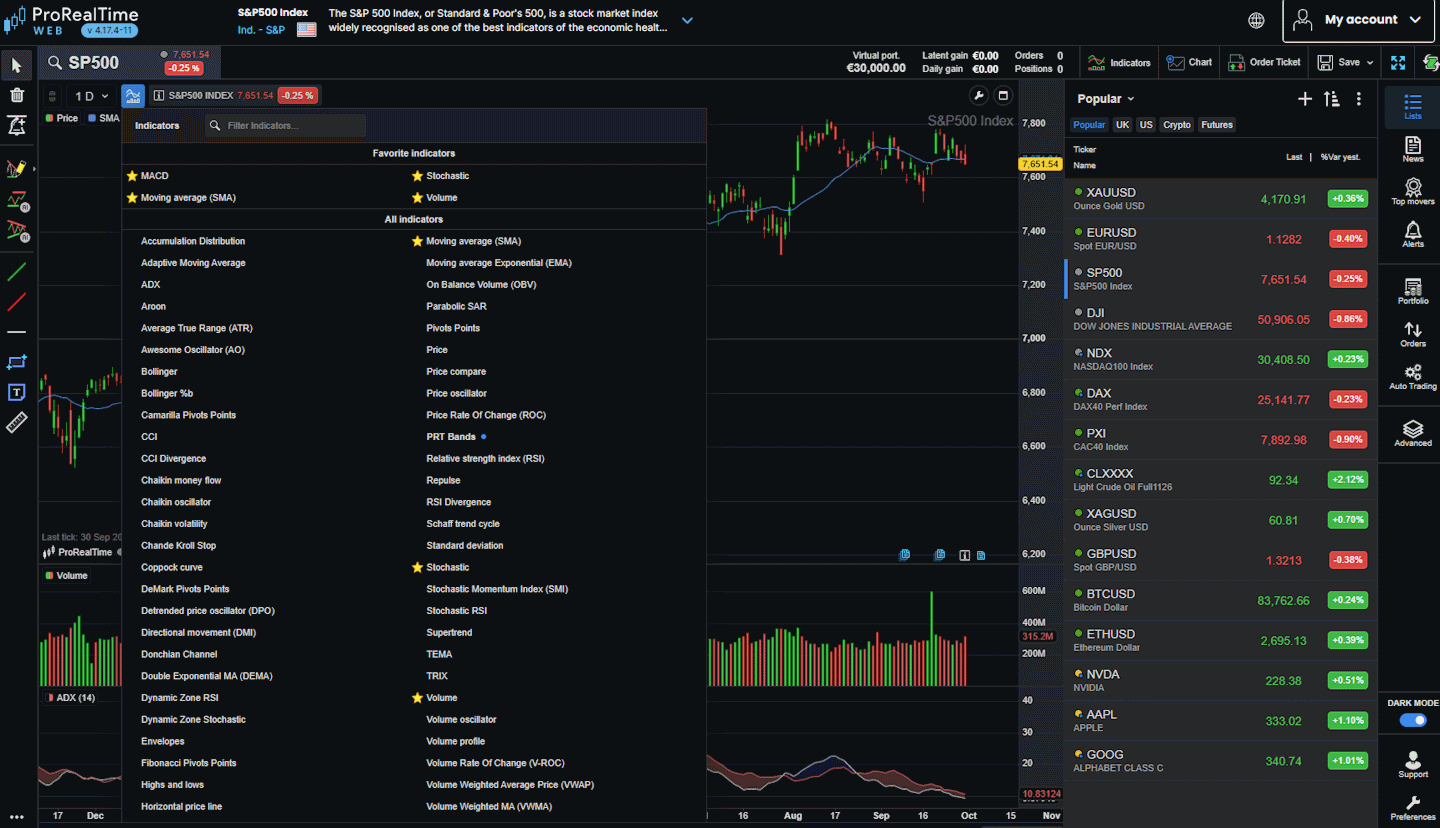
Task: Switch off the Dark Mode toggle
Action: 1413,720
